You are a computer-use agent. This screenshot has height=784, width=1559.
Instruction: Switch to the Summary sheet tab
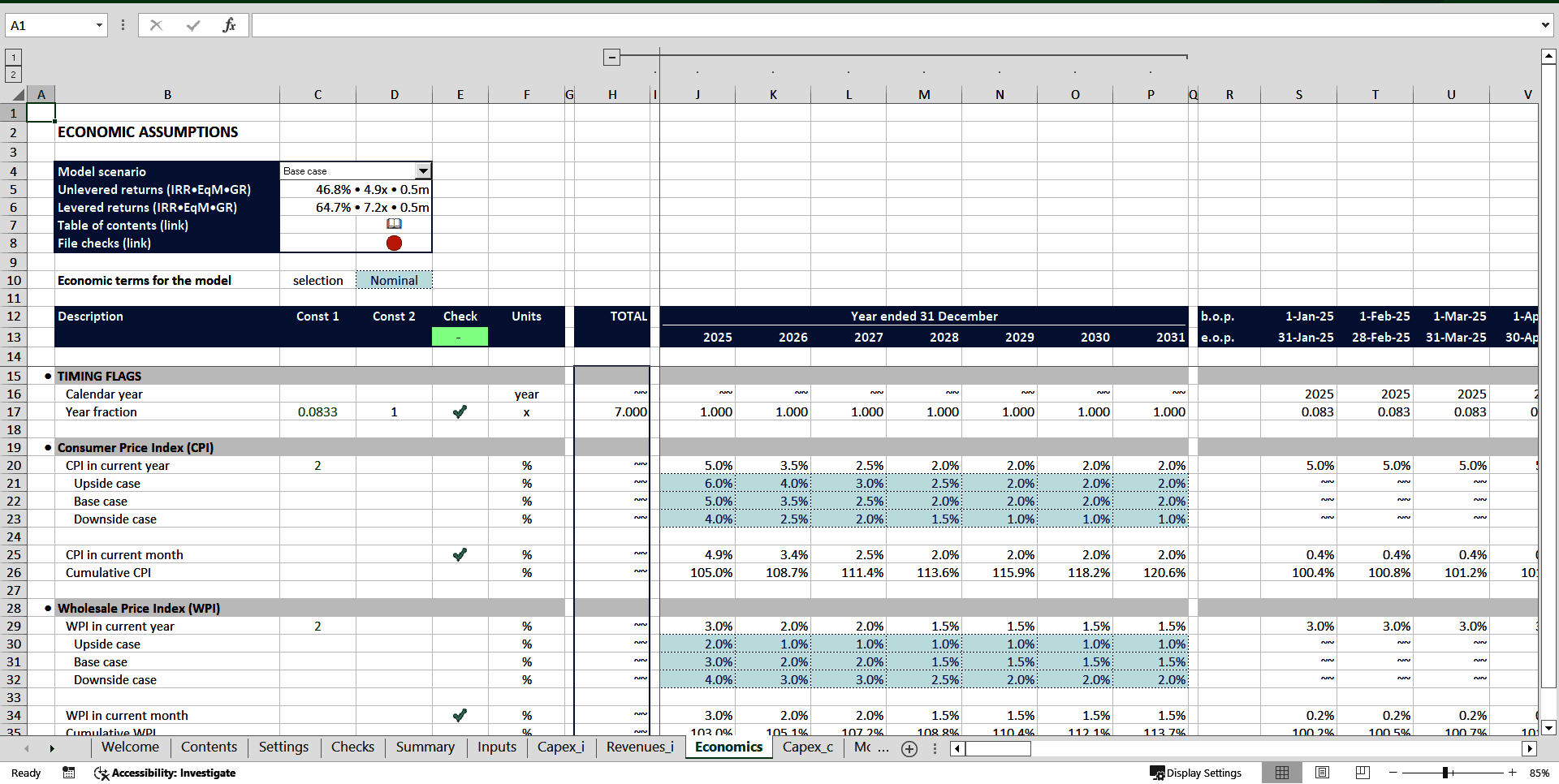pyautogui.click(x=425, y=747)
